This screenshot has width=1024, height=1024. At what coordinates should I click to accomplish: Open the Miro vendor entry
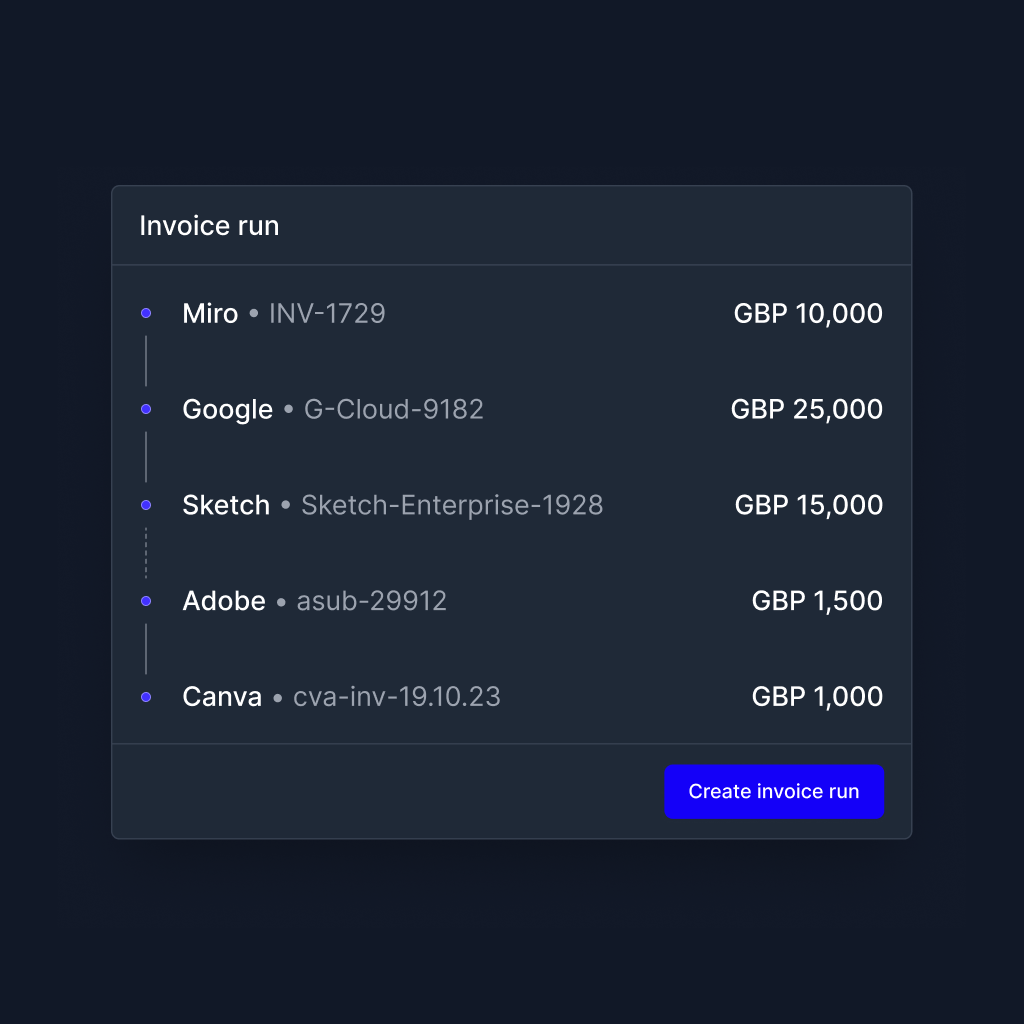[x=210, y=314]
